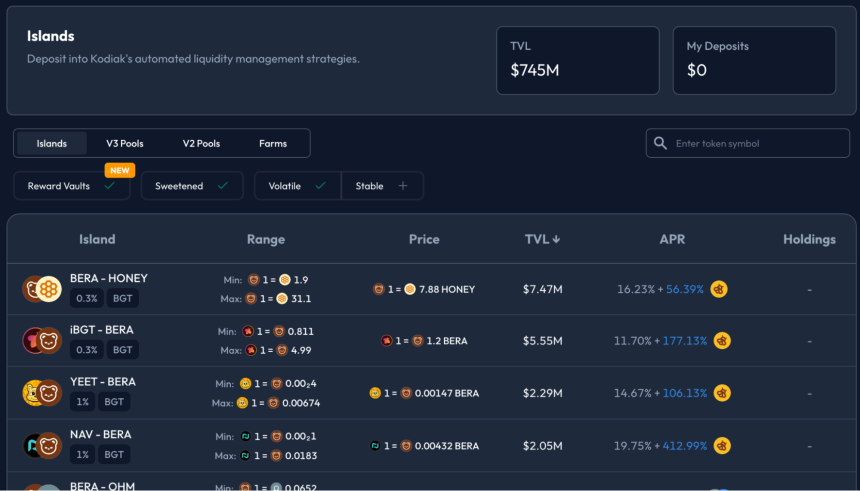Image resolution: width=860 pixels, height=491 pixels.
Task: Switch to the Farms tab
Action: coord(273,143)
